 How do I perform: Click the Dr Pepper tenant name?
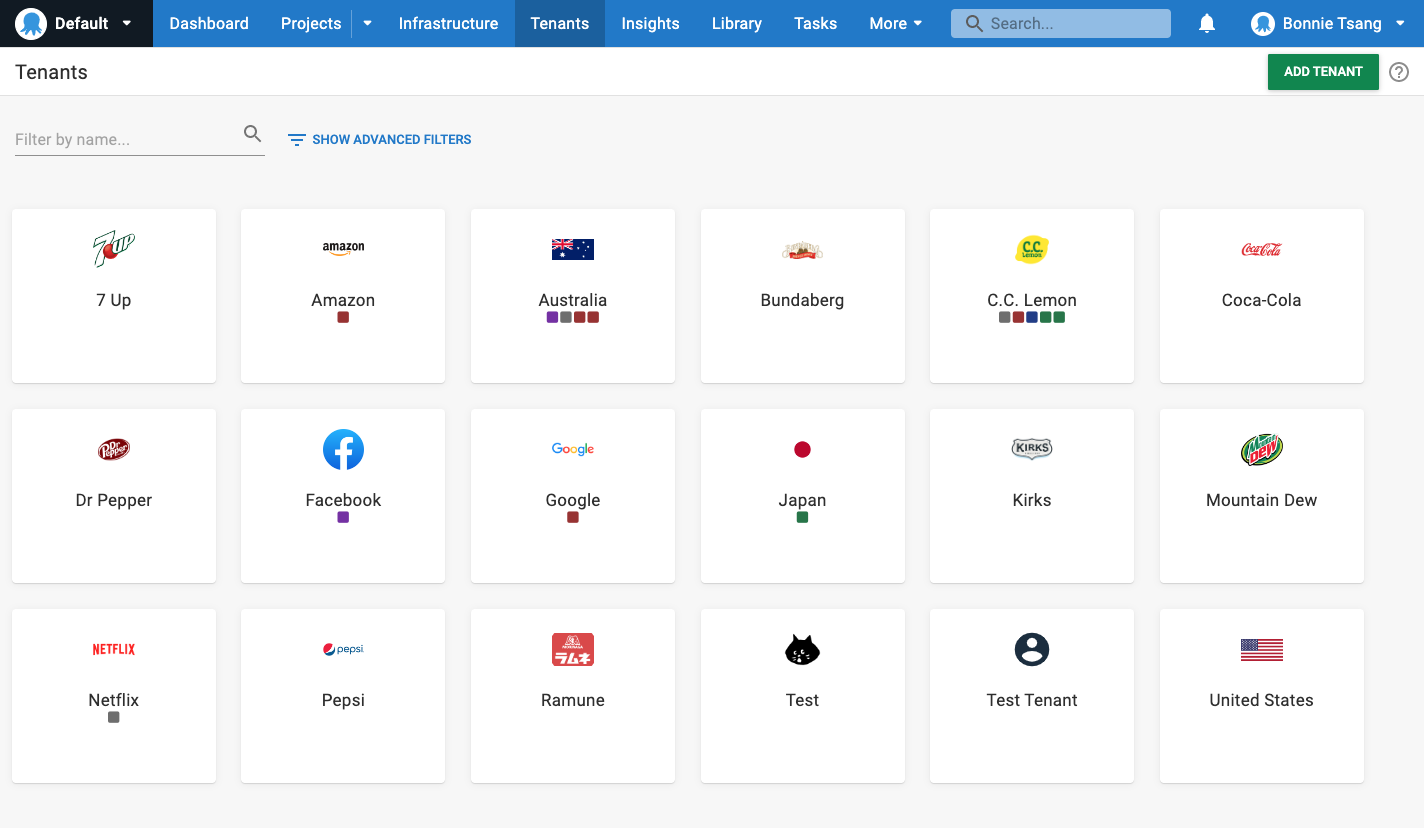pyautogui.click(x=114, y=500)
